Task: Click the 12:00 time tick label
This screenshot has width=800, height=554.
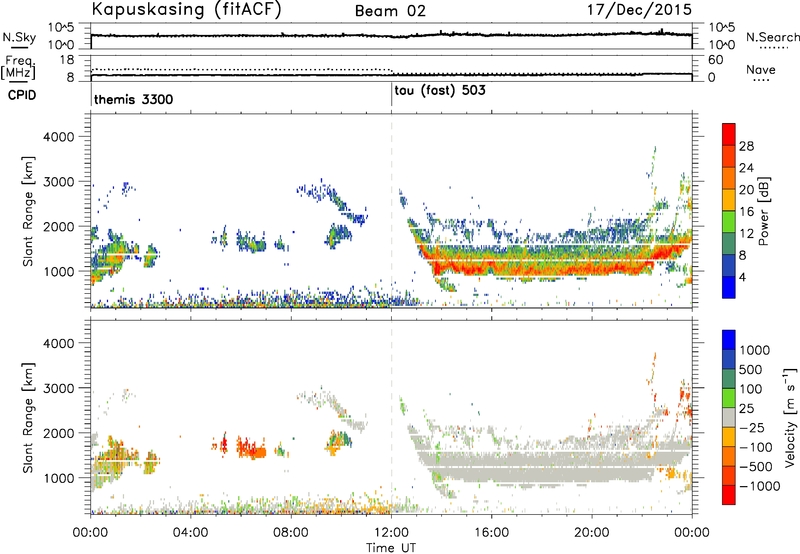Action: (391, 533)
